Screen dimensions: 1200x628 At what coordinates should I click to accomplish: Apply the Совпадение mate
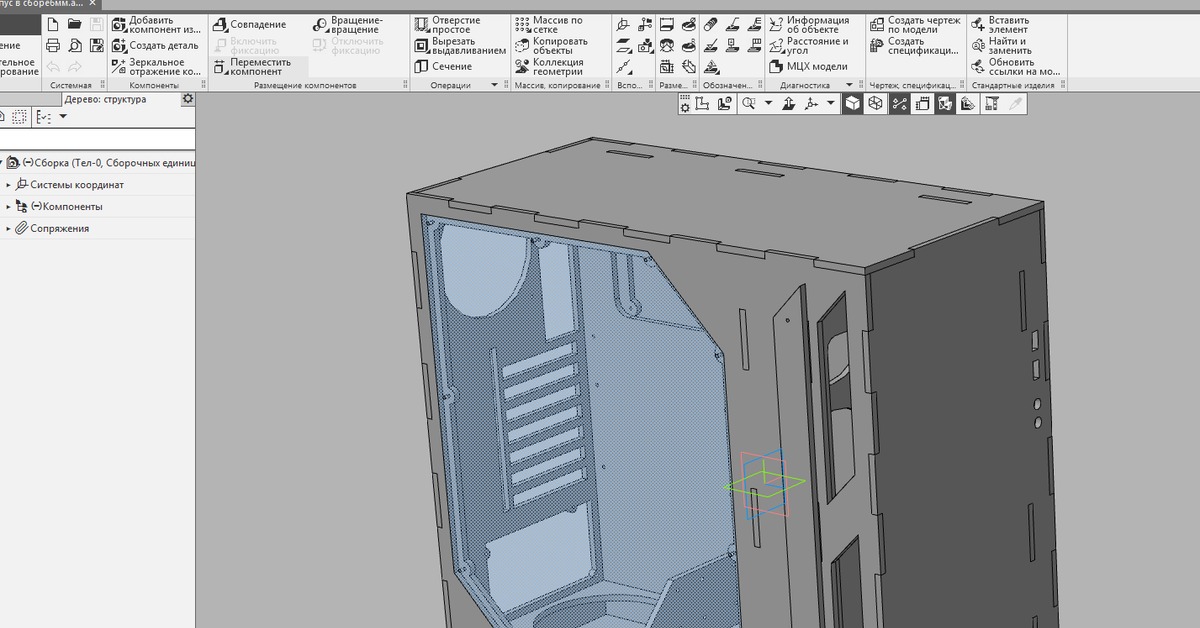tap(250, 24)
